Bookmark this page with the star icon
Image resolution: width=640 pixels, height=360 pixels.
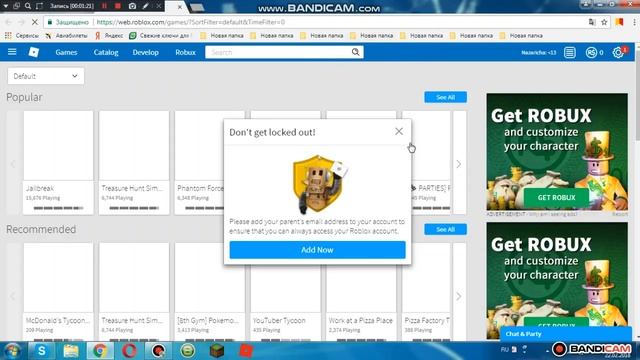[x=604, y=22]
